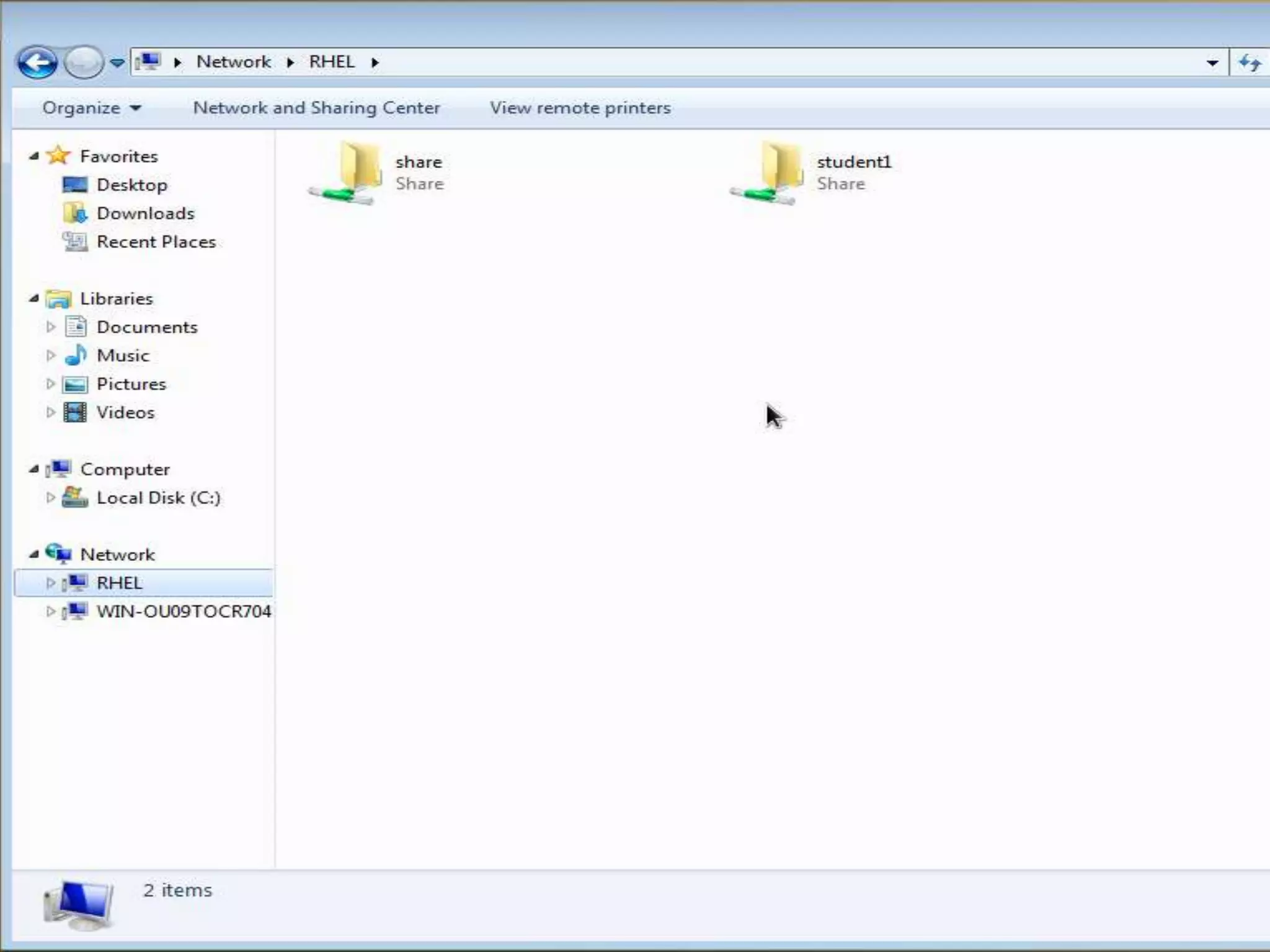This screenshot has height=952, width=1270.
Task: Select RHEL computer in Network tree
Action: point(119,583)
